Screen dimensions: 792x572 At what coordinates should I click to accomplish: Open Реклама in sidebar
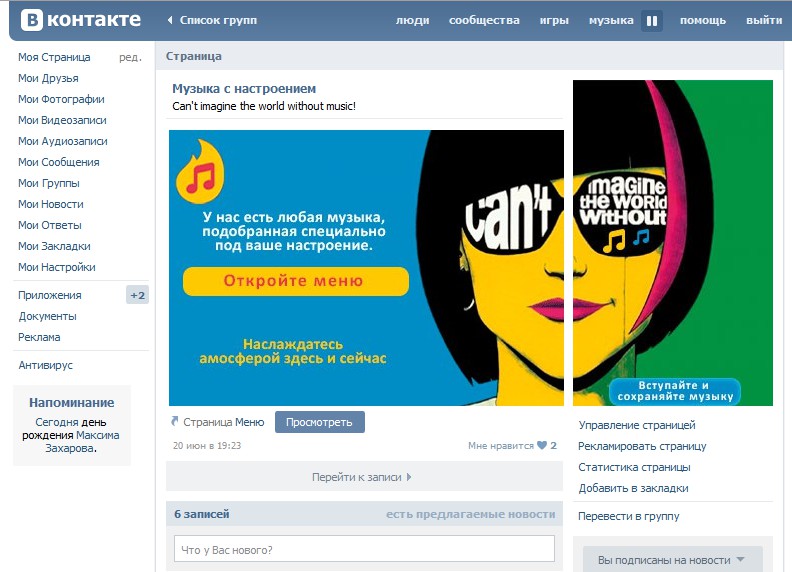(x=39, y=337)
